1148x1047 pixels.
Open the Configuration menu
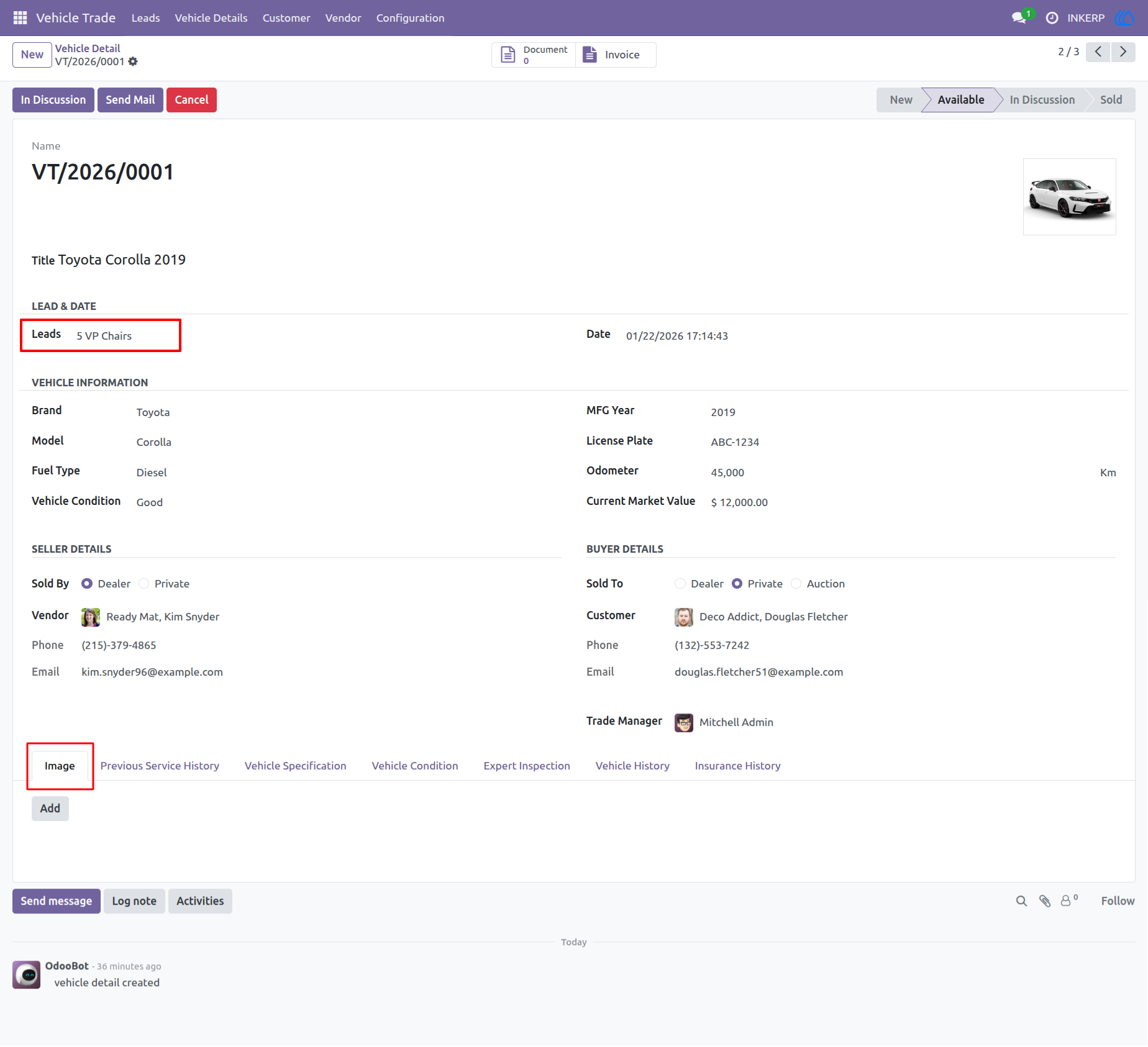coord(410,18)
